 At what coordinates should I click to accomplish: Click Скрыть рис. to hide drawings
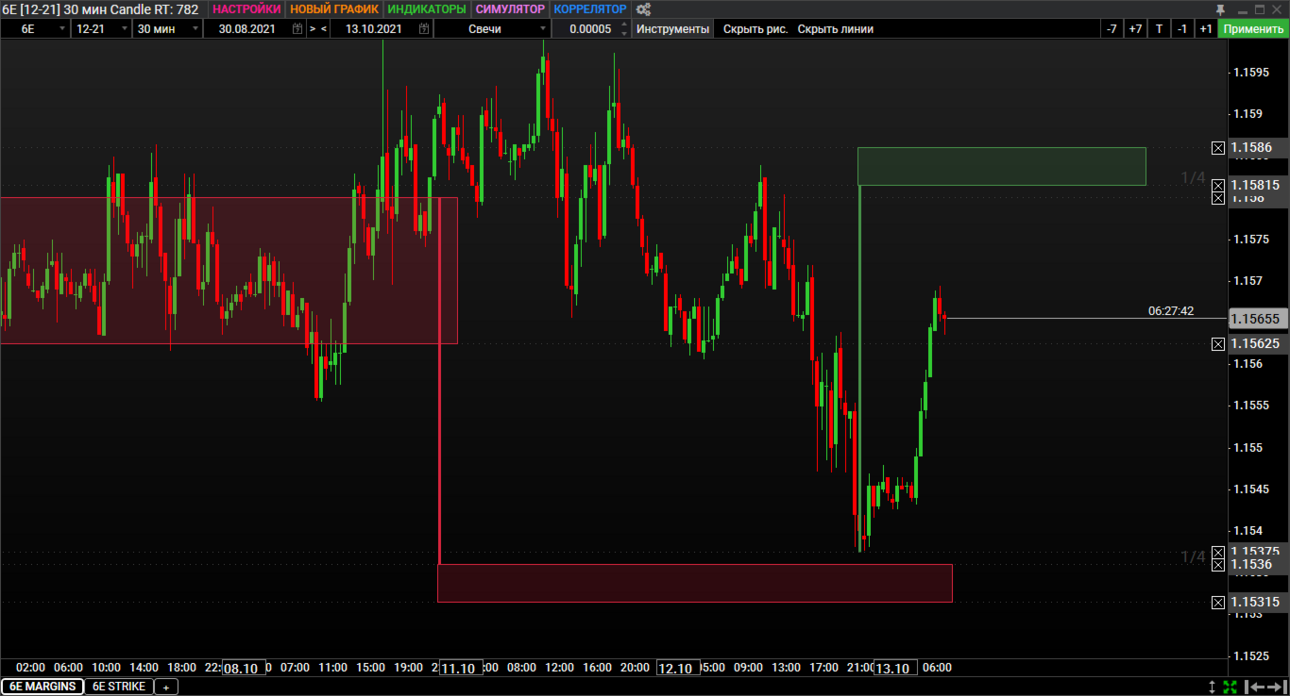point(755,29)
